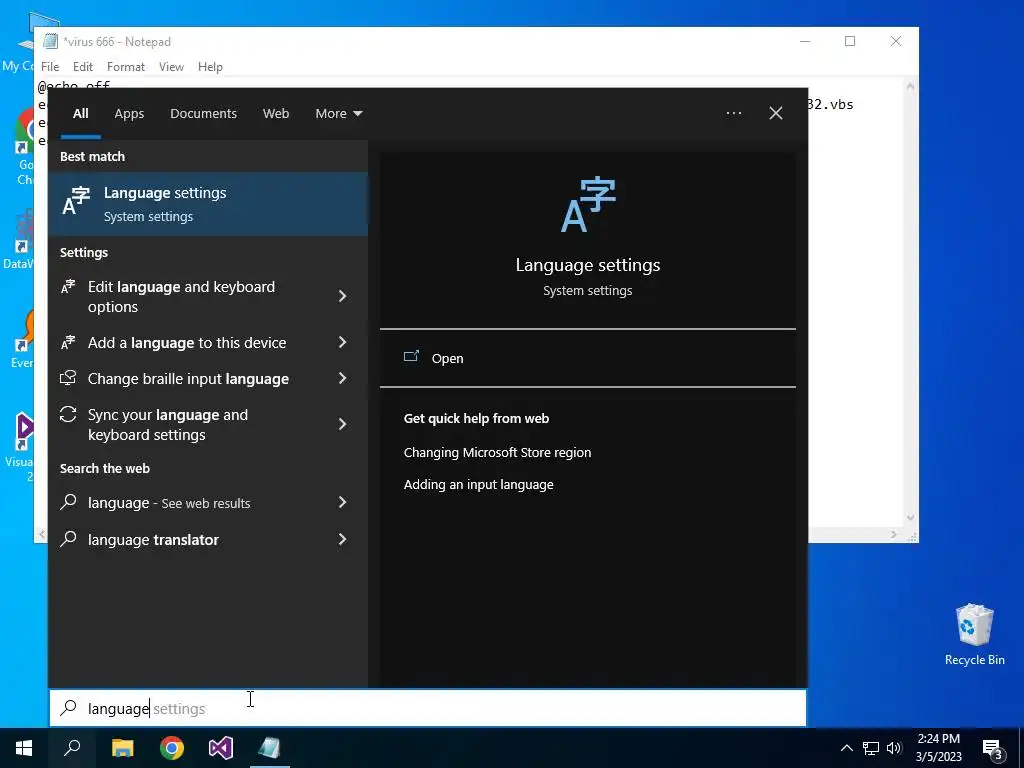
Task: Select the All search tab
Action: pos(80,113)
